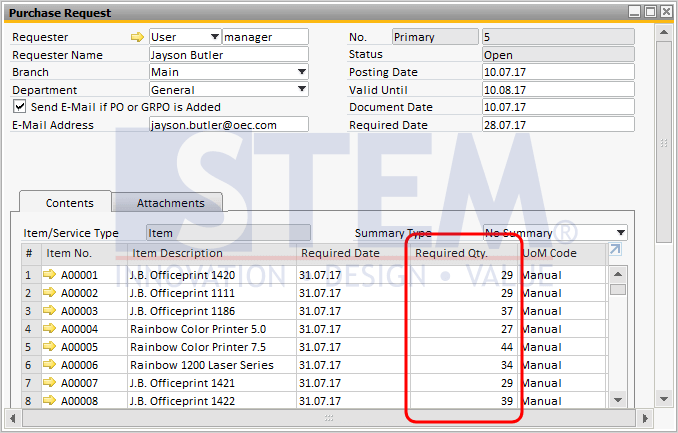Open link arrow for item A00005

pyautogui.click(x=49, y=346)
